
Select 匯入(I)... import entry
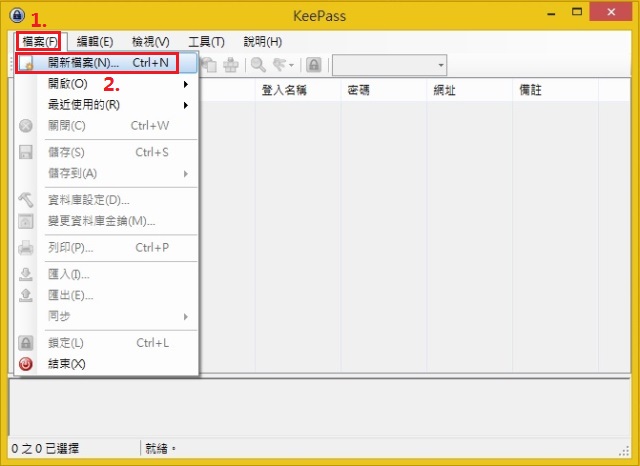pos(107,274)
